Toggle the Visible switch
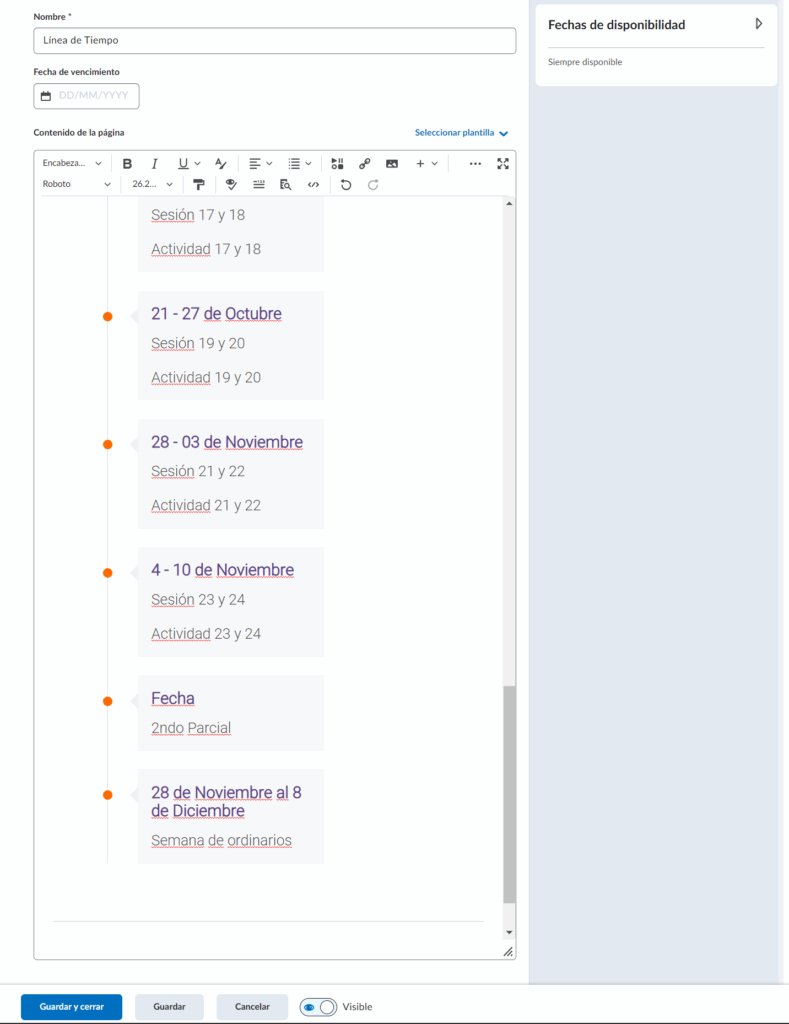 (318, 1007)
